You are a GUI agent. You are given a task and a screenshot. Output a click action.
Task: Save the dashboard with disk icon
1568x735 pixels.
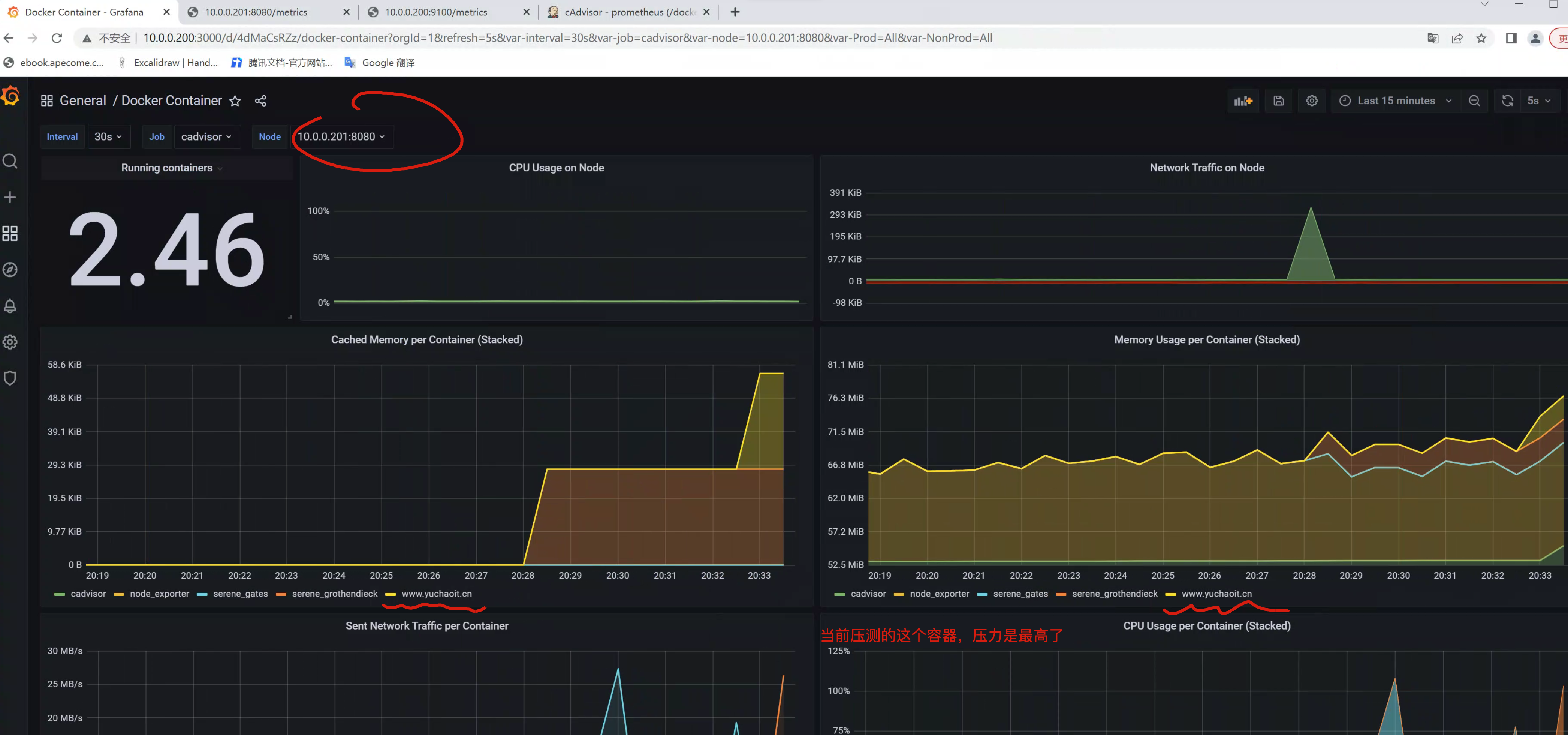pos(1278,101)
